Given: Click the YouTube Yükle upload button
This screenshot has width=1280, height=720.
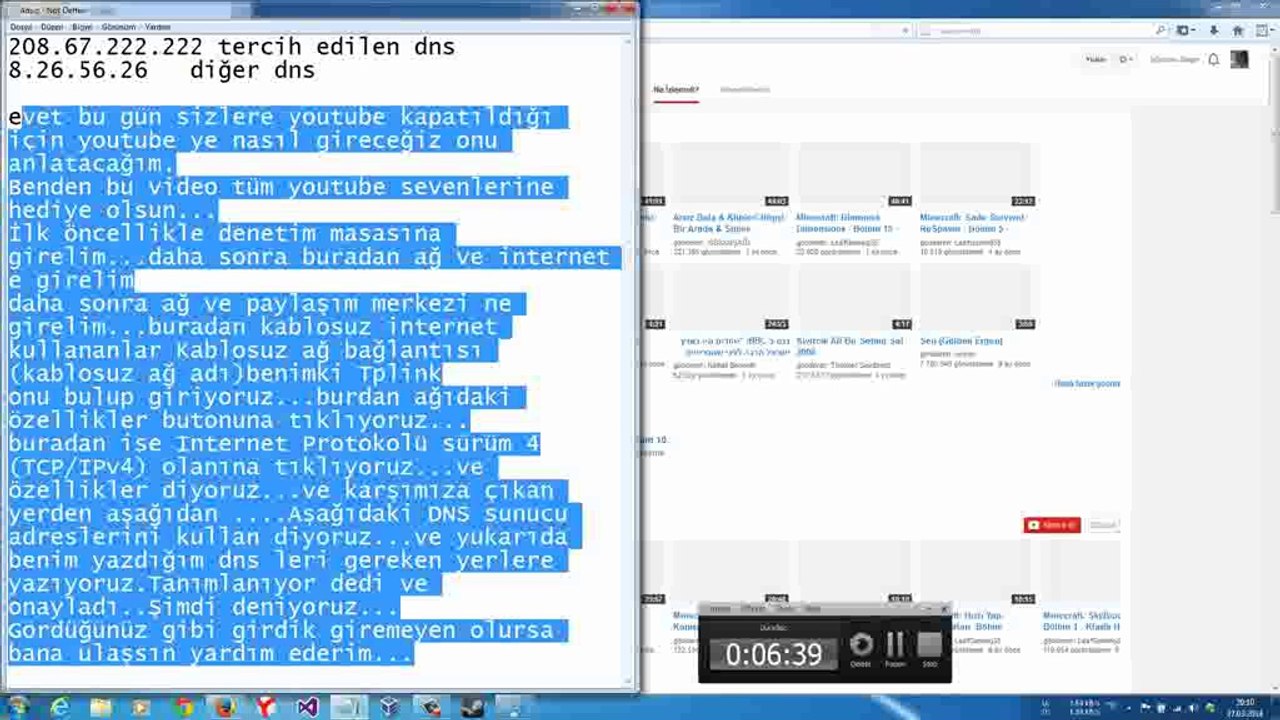Looking at the screenshot, I should click(1096, 60).
